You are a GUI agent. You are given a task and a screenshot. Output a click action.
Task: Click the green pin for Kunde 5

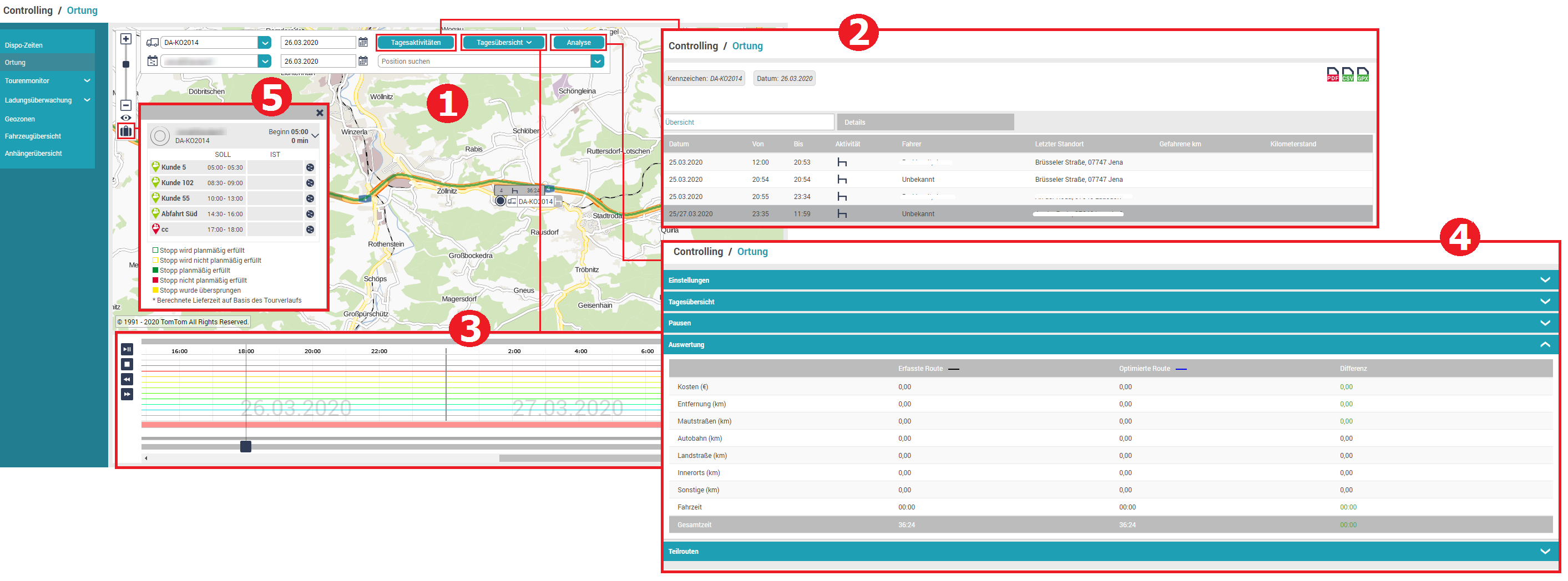(x=156, y=167)
